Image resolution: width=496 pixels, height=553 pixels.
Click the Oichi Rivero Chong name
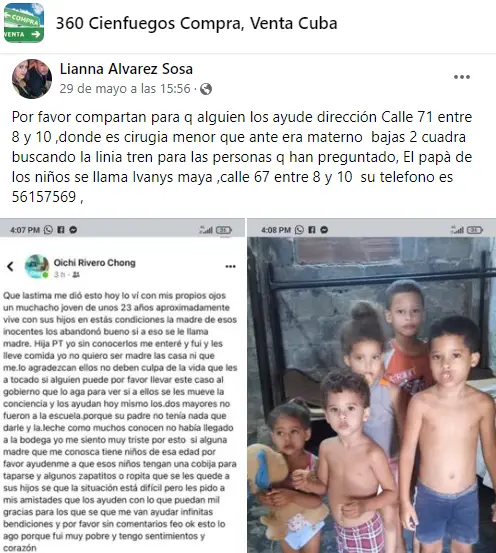click(x=95, y=263)
